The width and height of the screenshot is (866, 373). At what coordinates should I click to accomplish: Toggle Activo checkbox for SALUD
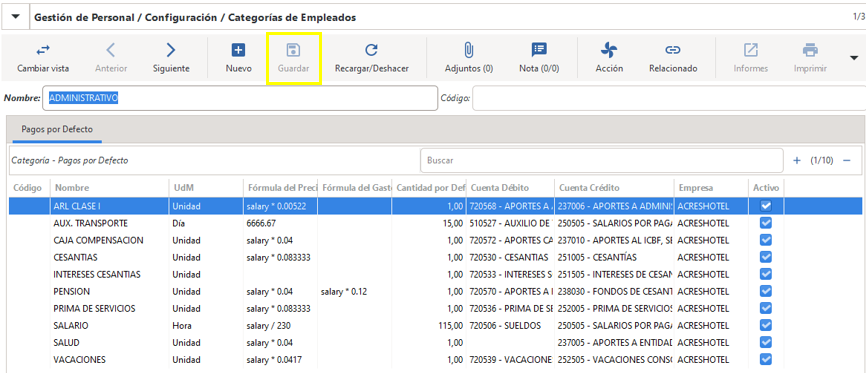[x=766, y=343]
